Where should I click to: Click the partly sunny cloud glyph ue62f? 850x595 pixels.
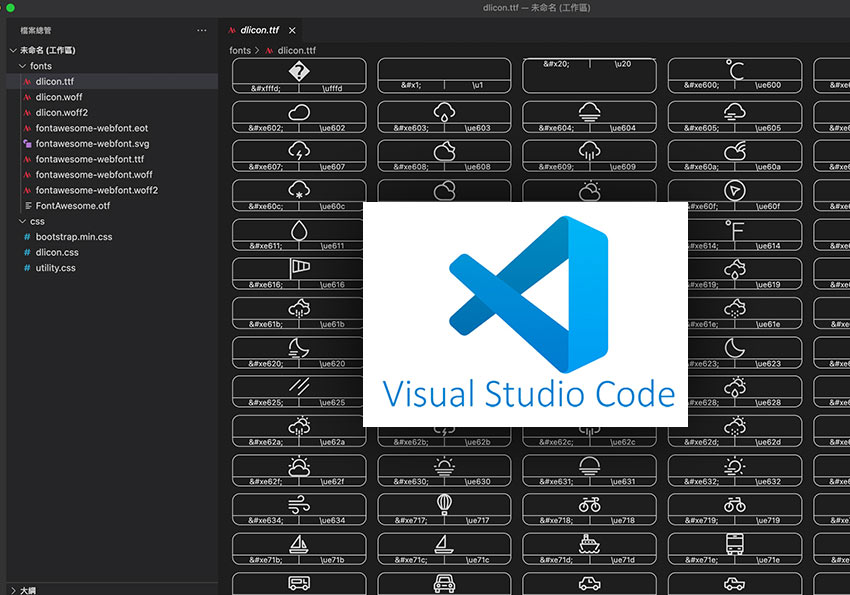(299, 466)
